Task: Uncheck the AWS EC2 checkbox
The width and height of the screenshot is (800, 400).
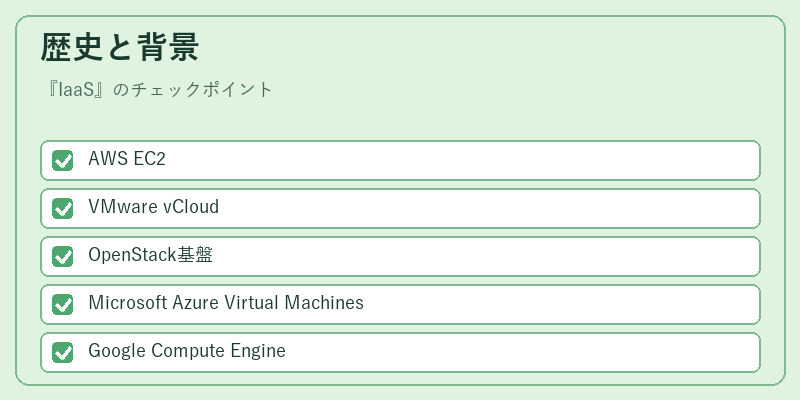Action: click(63, 161)
